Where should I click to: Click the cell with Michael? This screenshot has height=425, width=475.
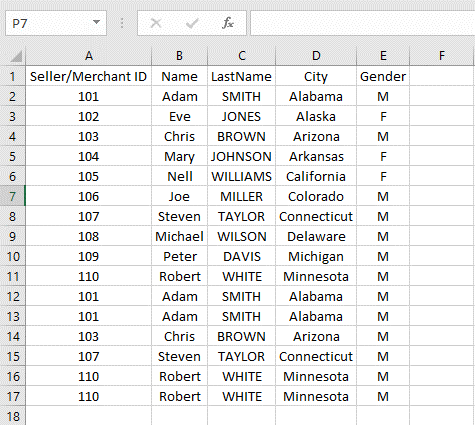179,236
